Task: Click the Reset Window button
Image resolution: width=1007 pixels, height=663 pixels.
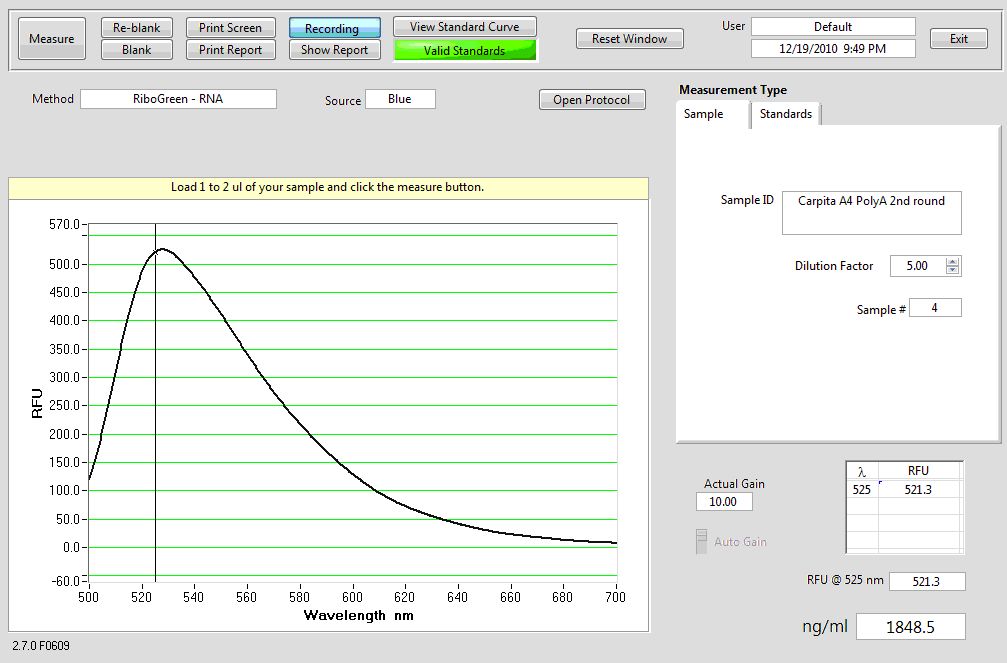Action: click(629, 39)
